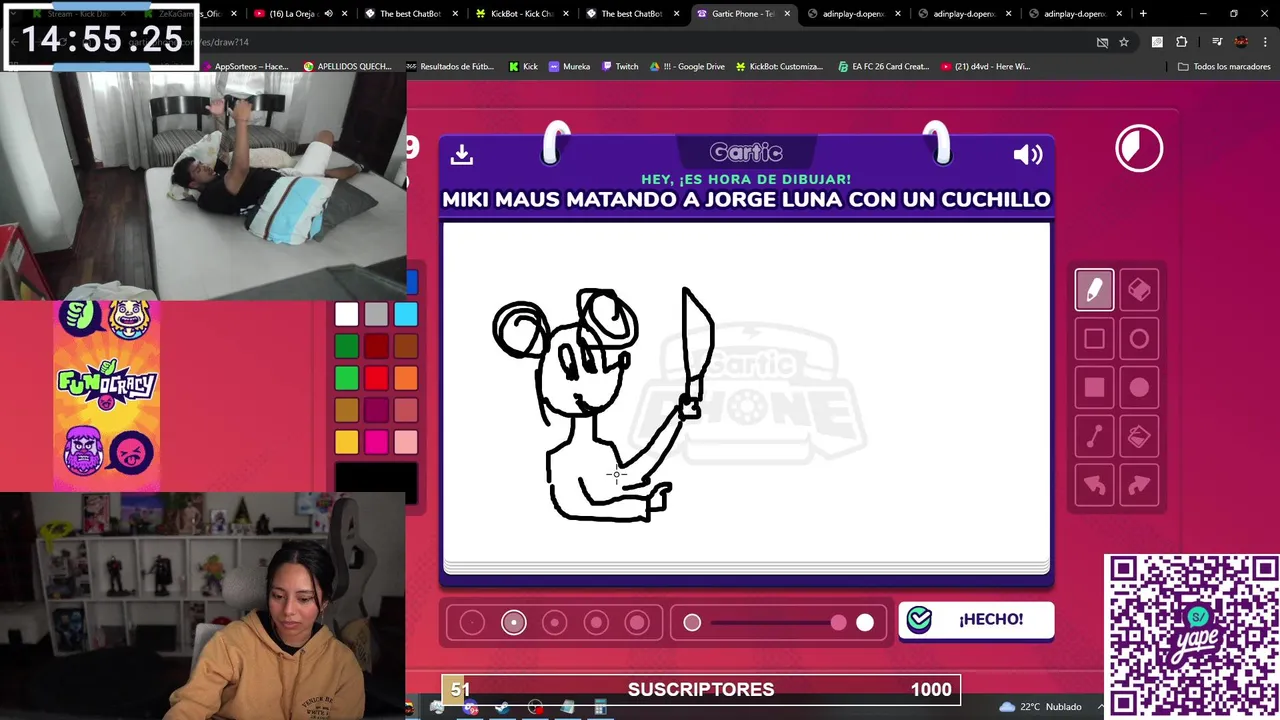Download the drawing using the download icon
1280x720 pixels.
[x=461, y=154]
